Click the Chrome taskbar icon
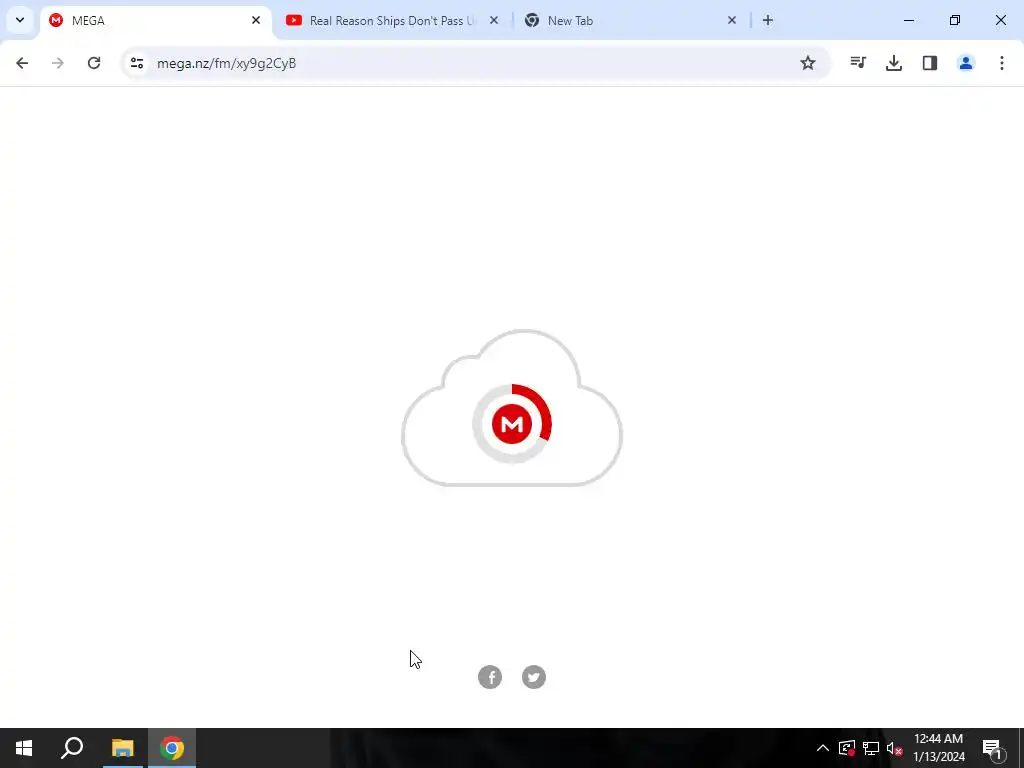 tap(172, 748)
